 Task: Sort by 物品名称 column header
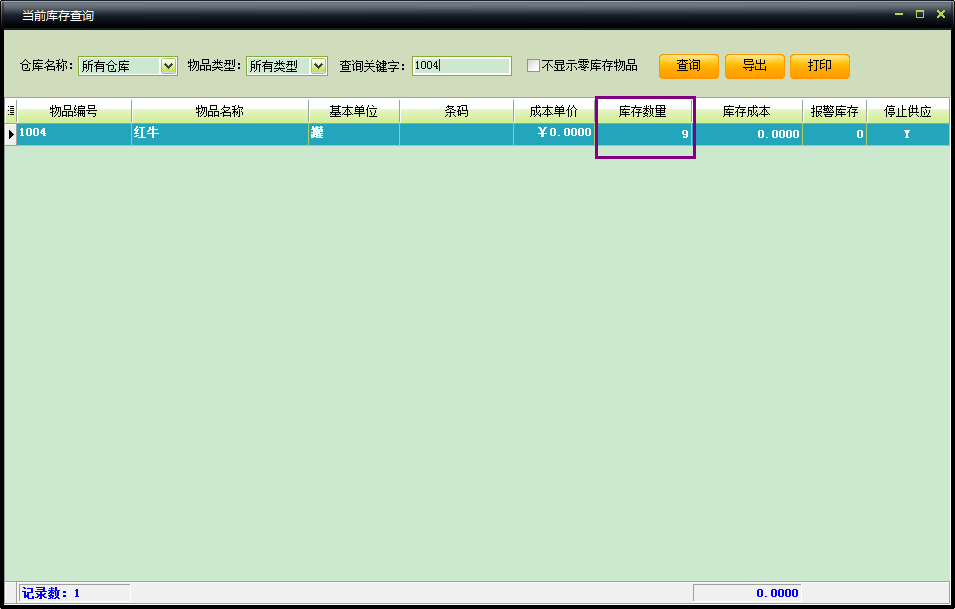(220, 111)
